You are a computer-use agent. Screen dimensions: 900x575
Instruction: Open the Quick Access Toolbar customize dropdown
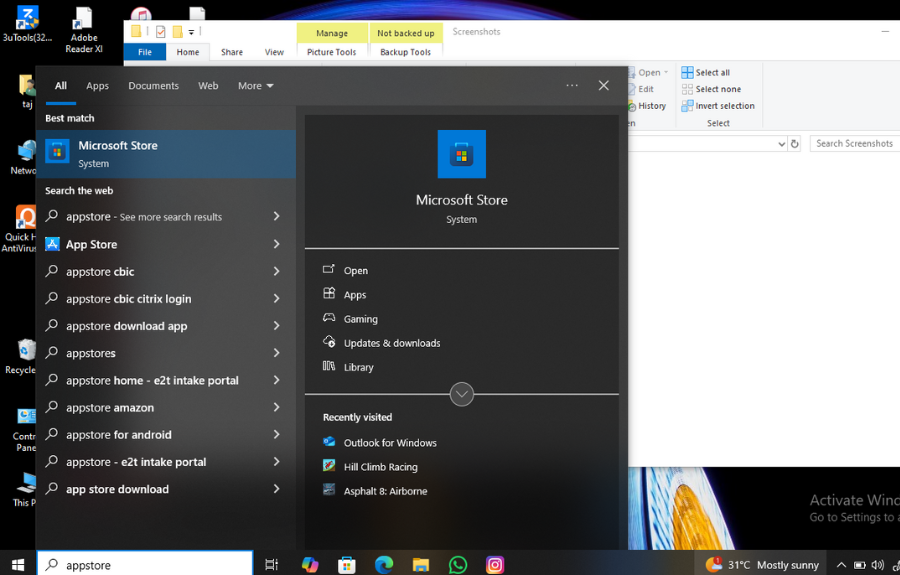[x=191, y=32]
